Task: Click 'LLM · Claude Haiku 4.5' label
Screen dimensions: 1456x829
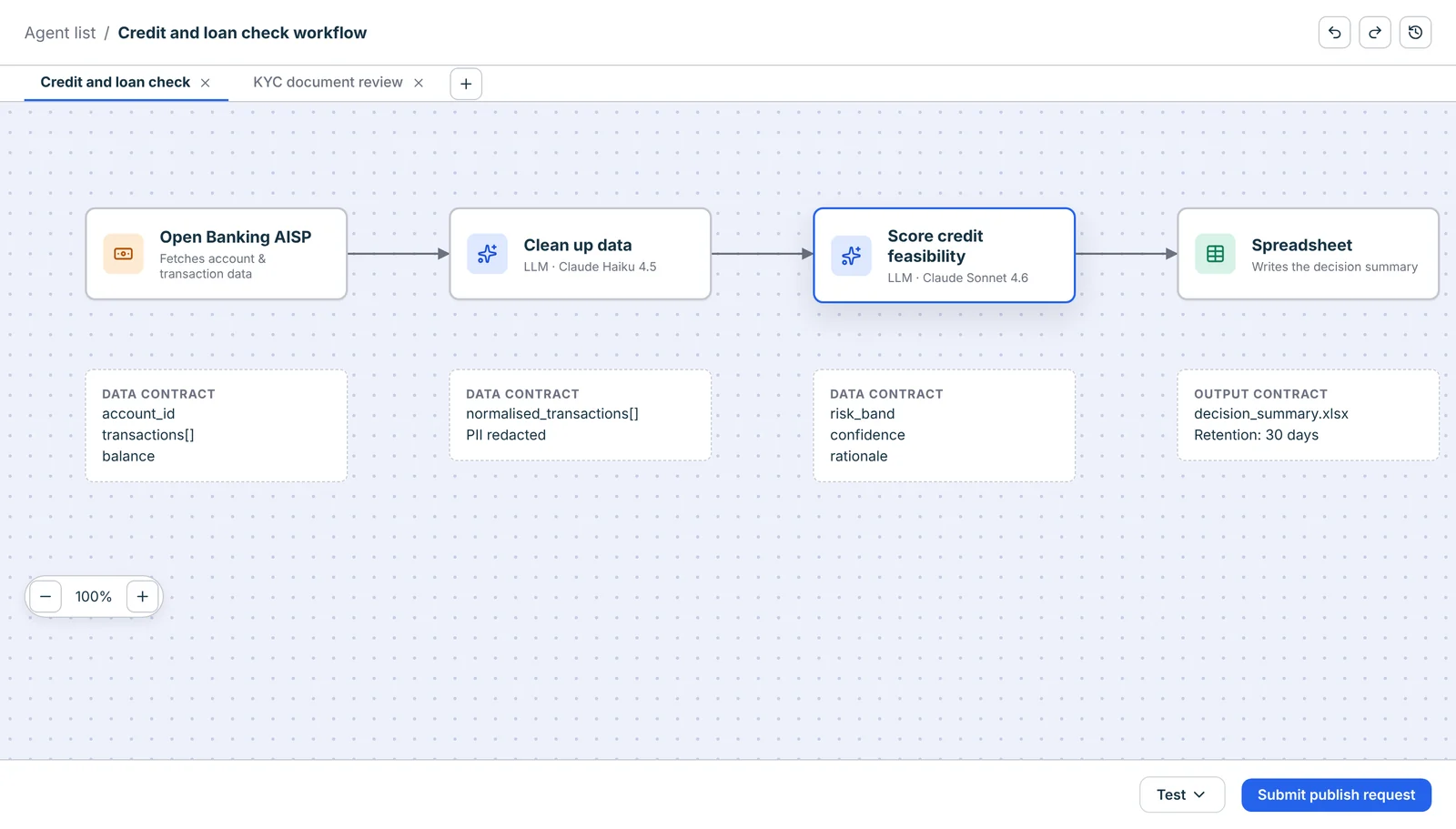Action: point(590,267)
